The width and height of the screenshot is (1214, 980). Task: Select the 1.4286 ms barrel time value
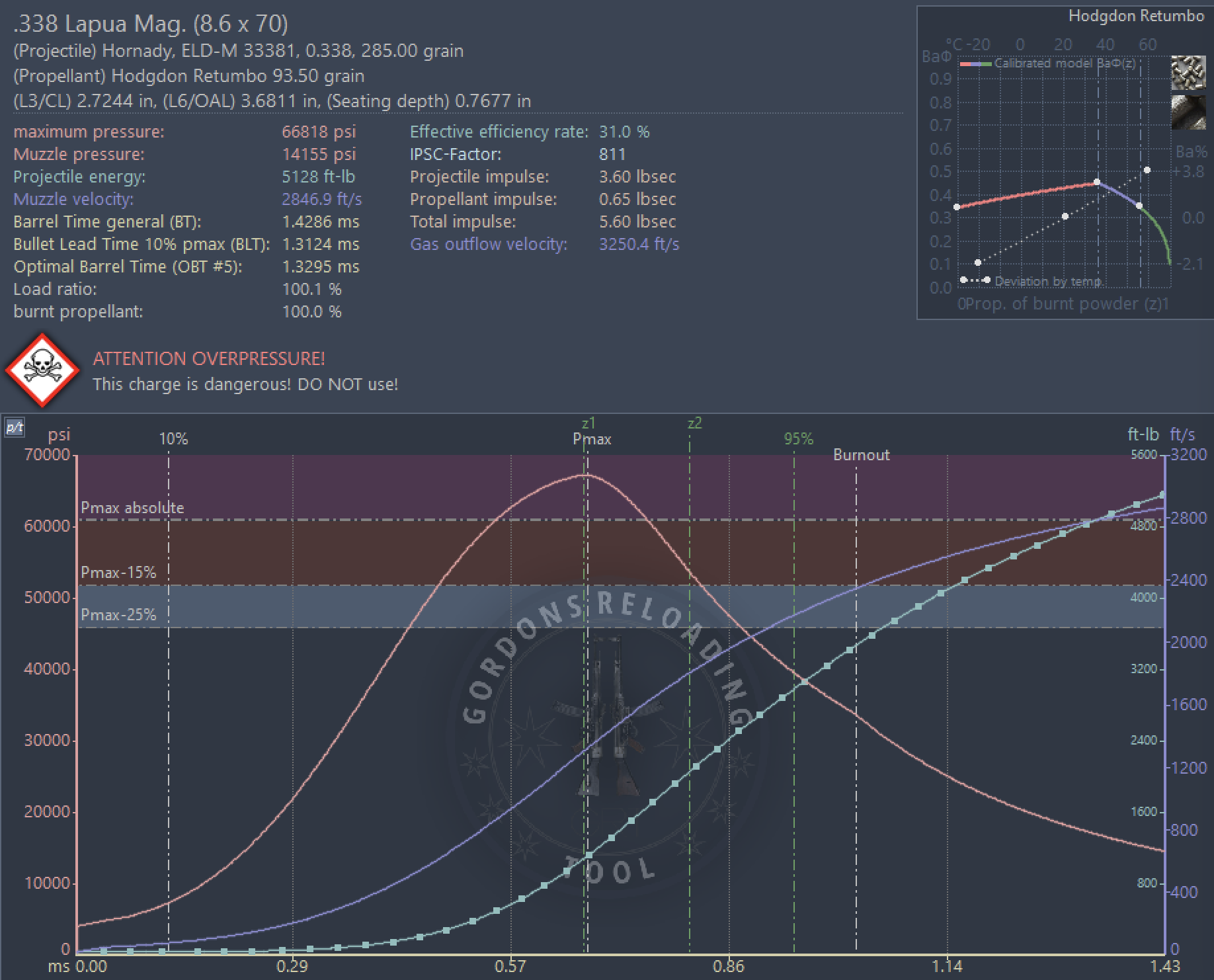point(321,222)
